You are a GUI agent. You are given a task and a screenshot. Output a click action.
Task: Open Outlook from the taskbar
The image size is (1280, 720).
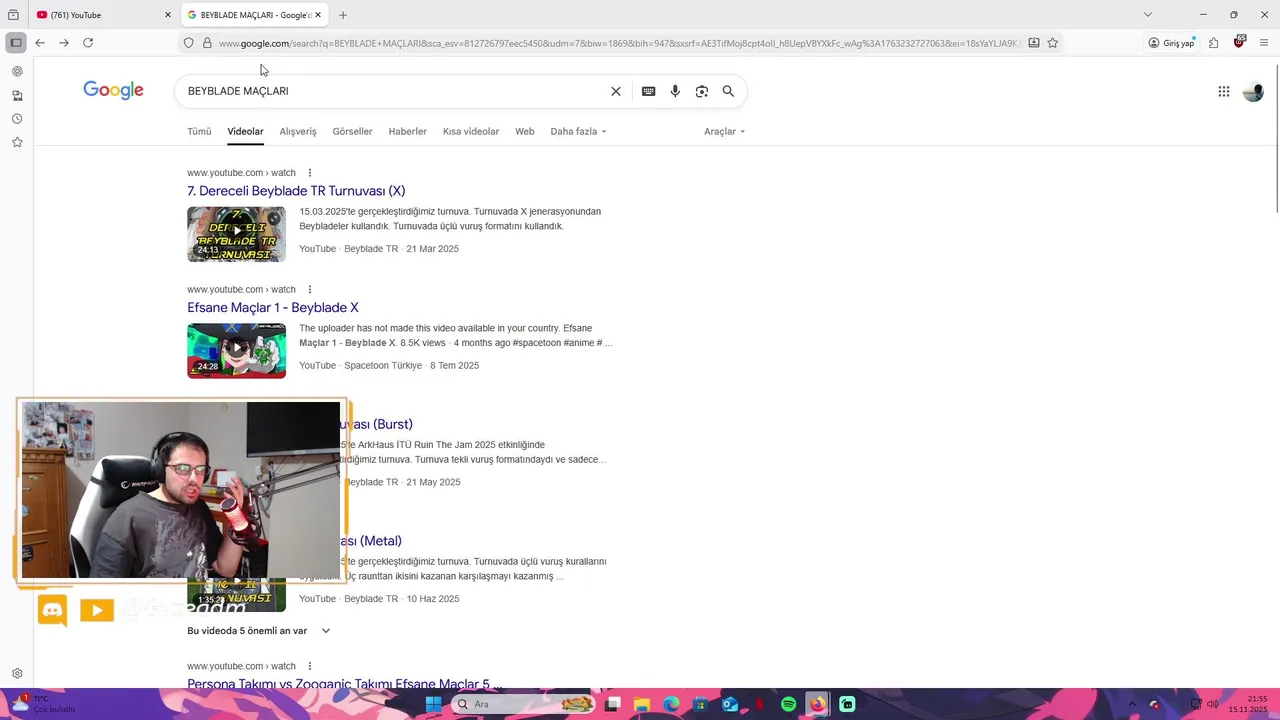(730, 704)
